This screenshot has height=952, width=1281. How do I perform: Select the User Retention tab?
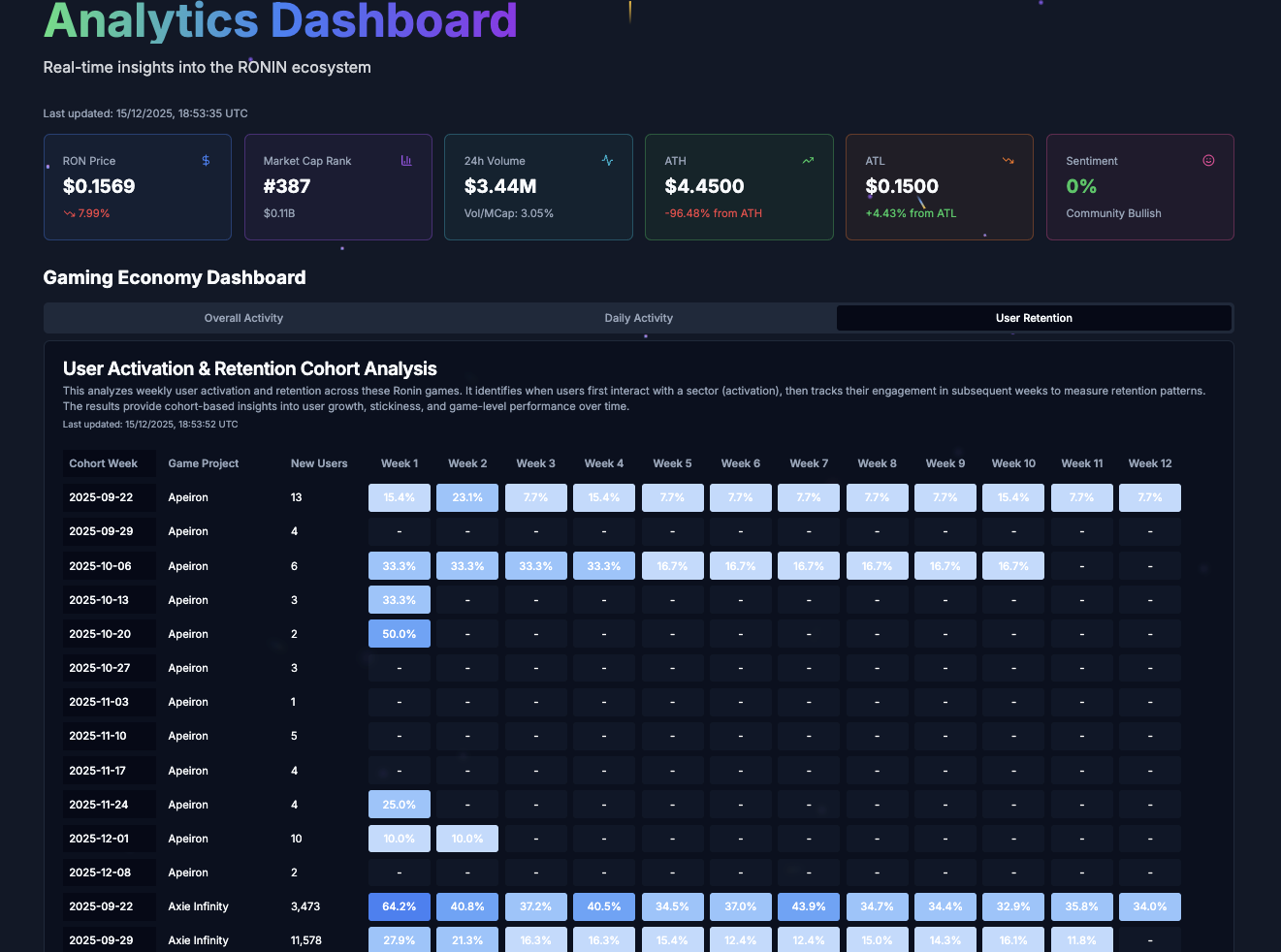click(x=1034, y=318)
